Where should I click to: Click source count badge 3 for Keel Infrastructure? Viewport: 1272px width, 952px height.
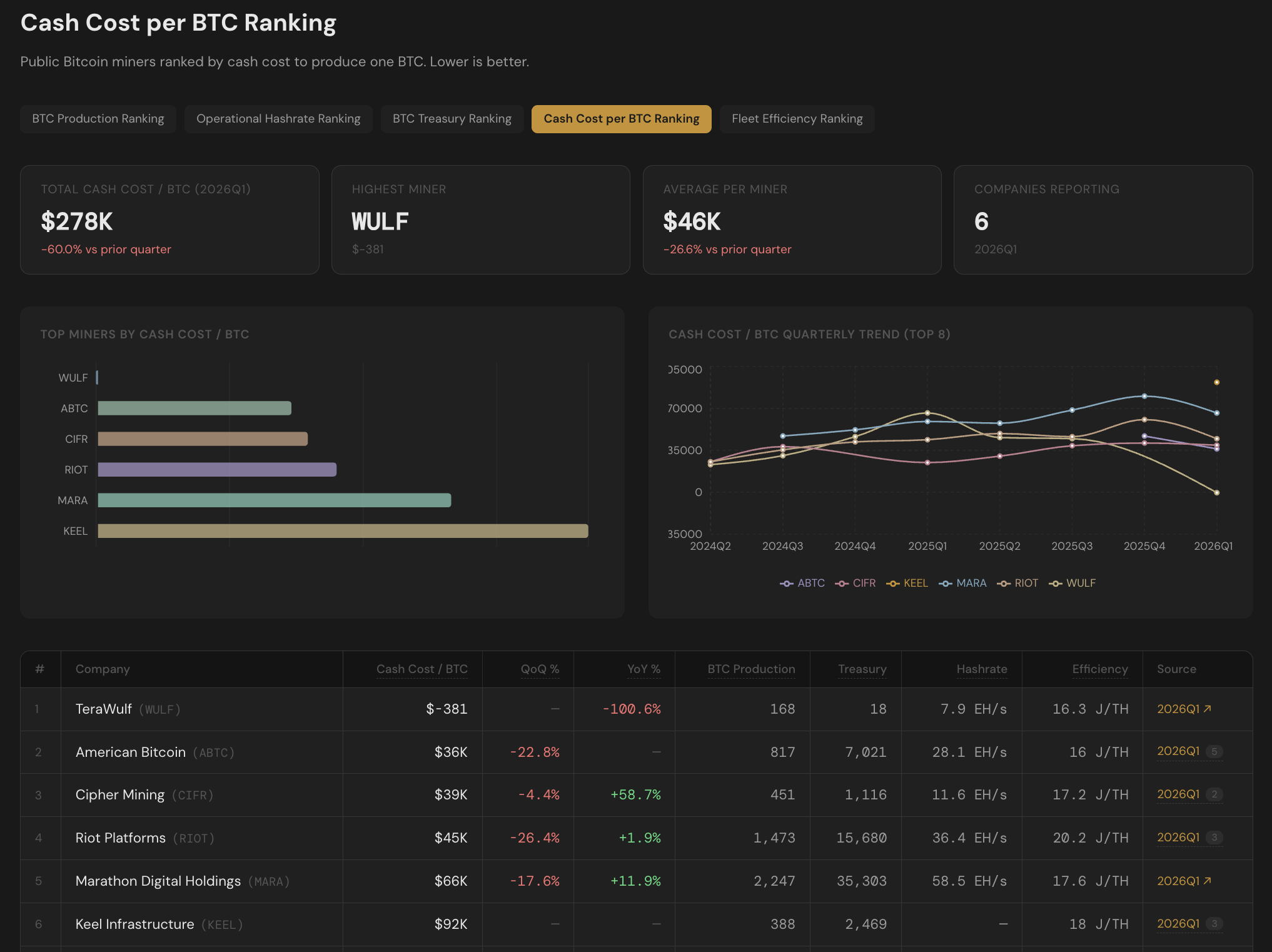(x=1214, y=924)
